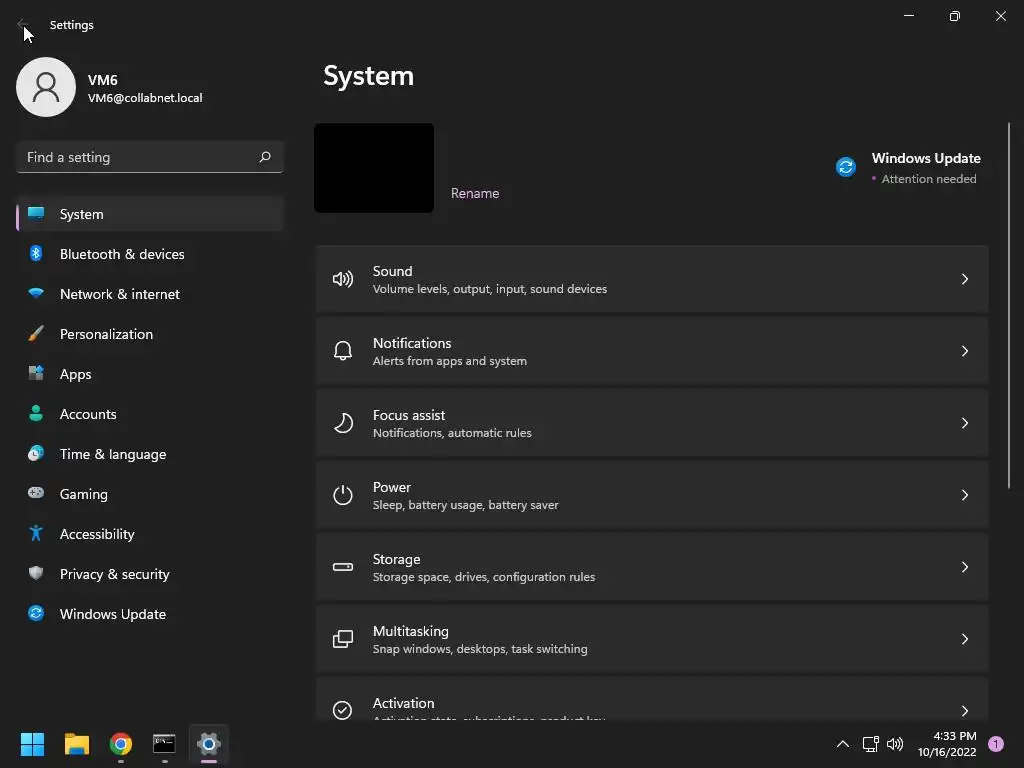Expand Activation settings chevron

[965, 711]
